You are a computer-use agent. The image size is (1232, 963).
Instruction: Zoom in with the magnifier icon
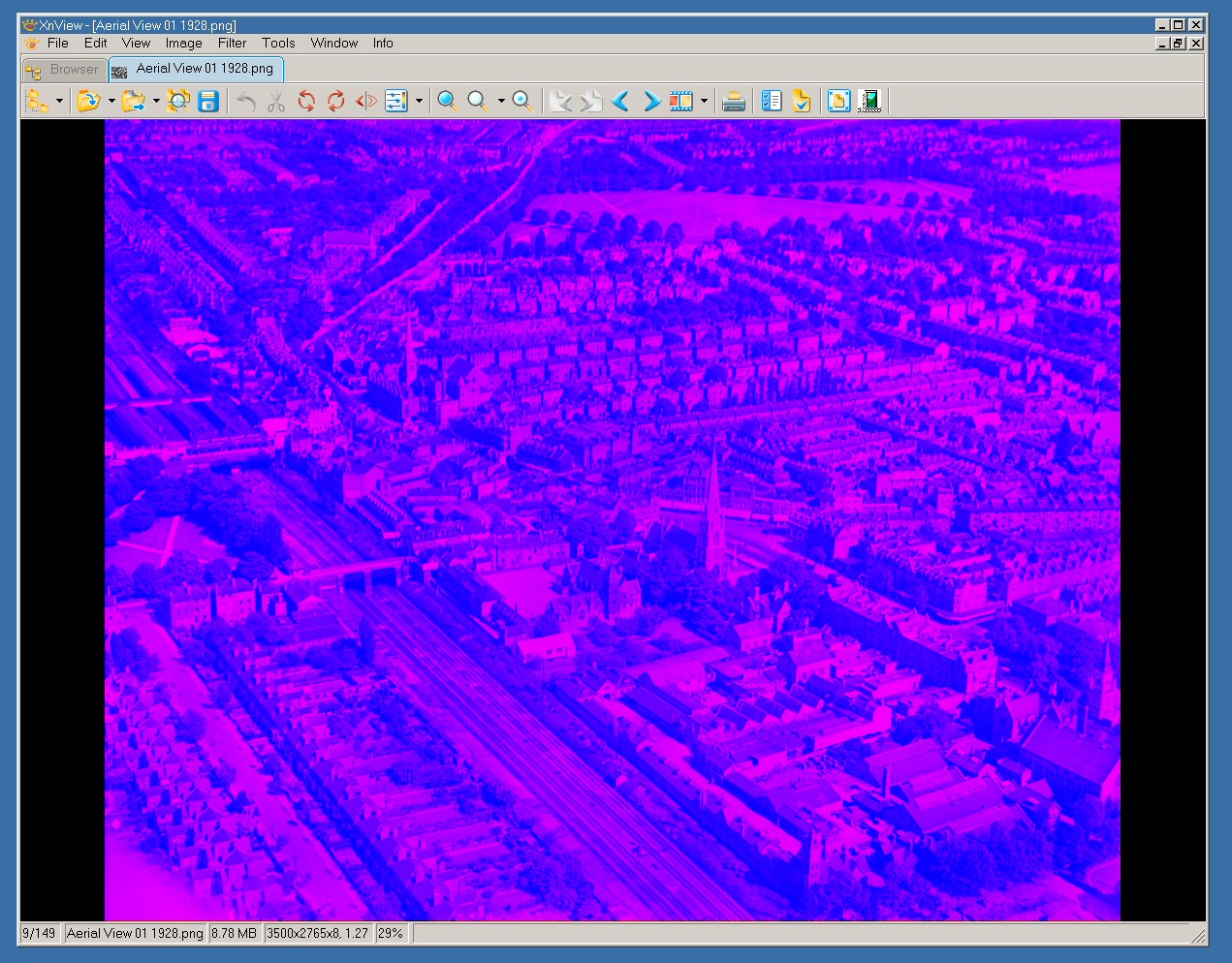448,101
